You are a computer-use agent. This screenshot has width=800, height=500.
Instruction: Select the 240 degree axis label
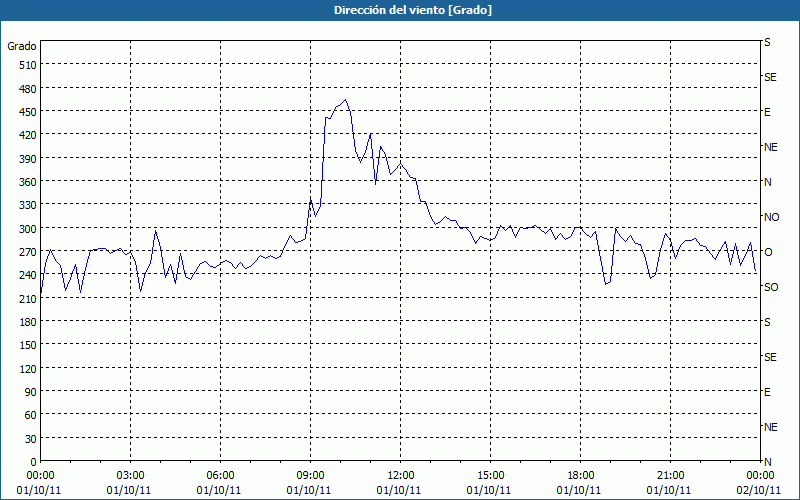pos(28,276)
